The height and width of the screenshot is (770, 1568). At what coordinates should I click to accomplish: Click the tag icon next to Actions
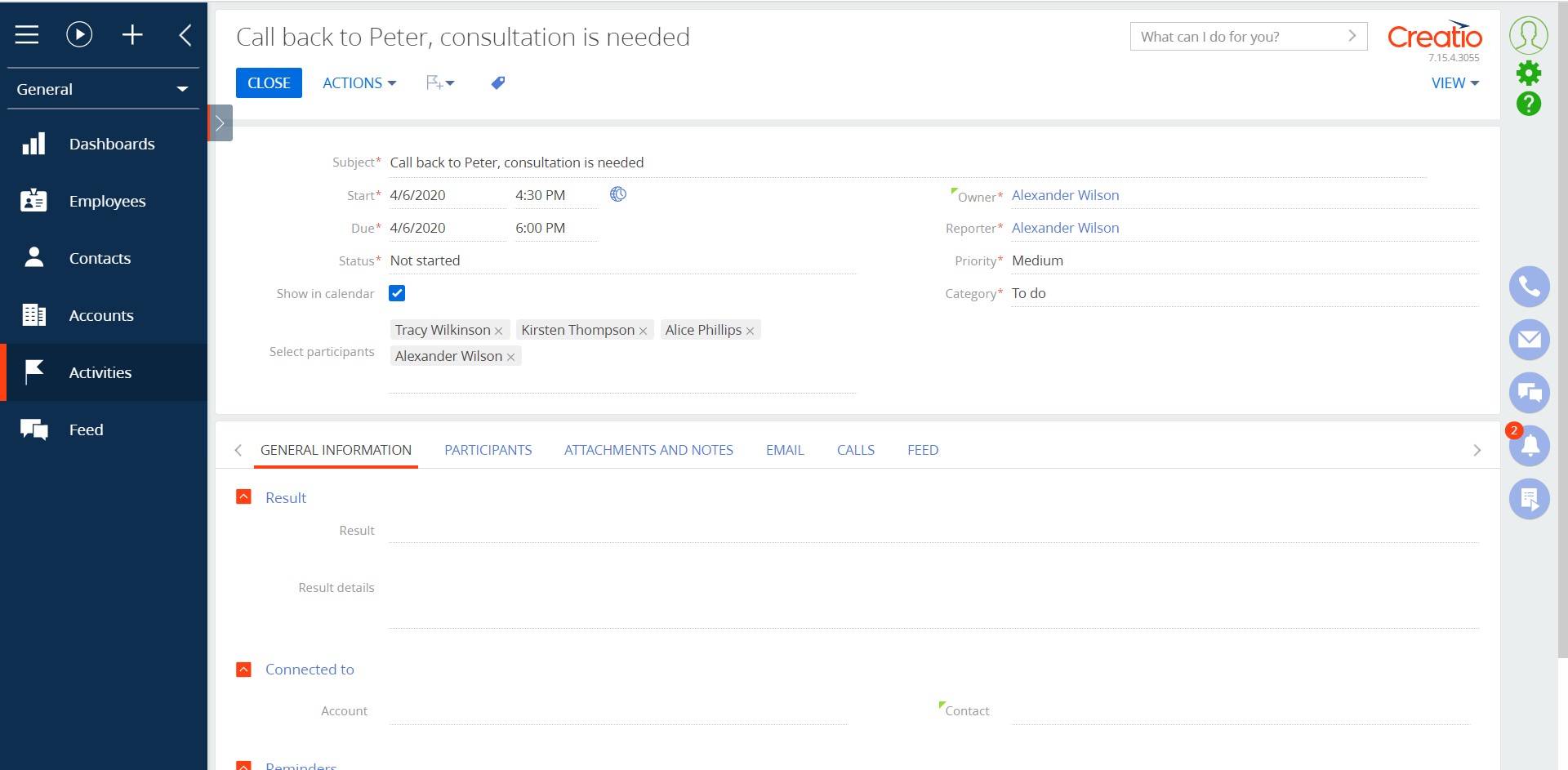(497, 83)
